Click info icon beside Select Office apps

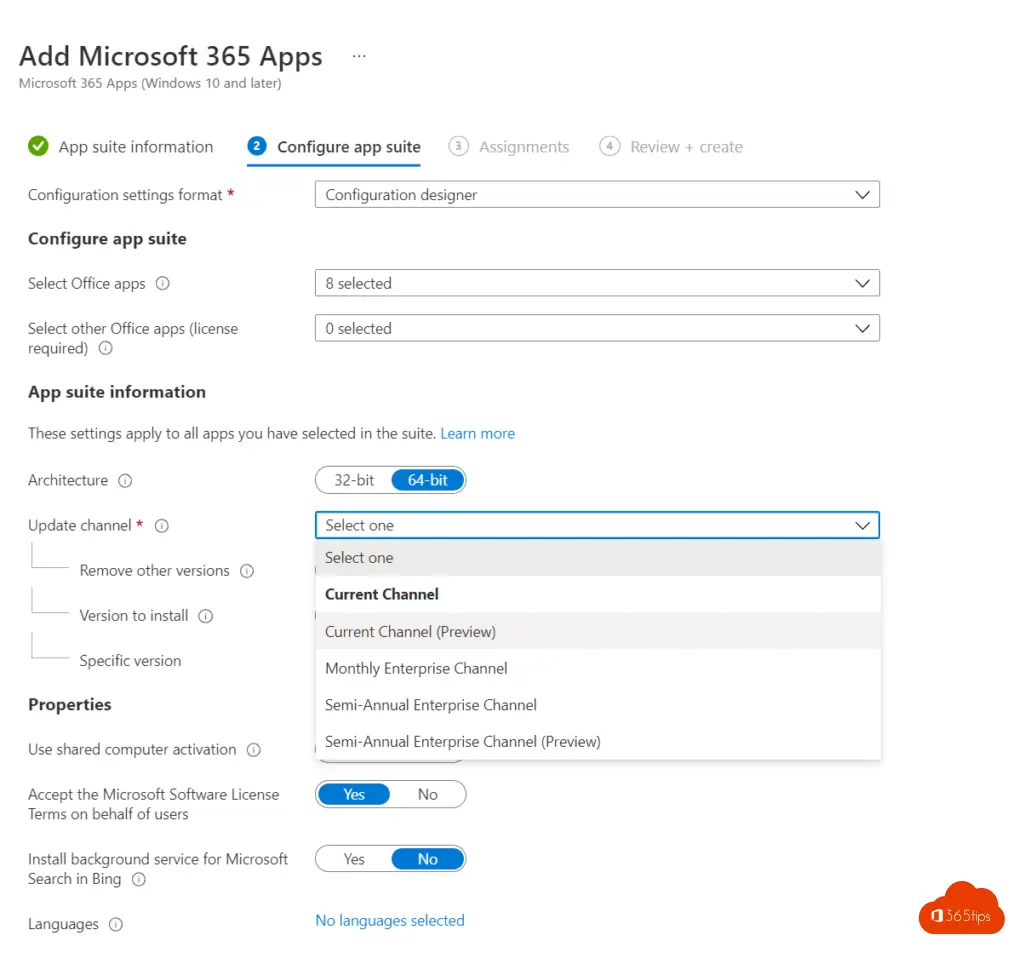pos(163,284)
